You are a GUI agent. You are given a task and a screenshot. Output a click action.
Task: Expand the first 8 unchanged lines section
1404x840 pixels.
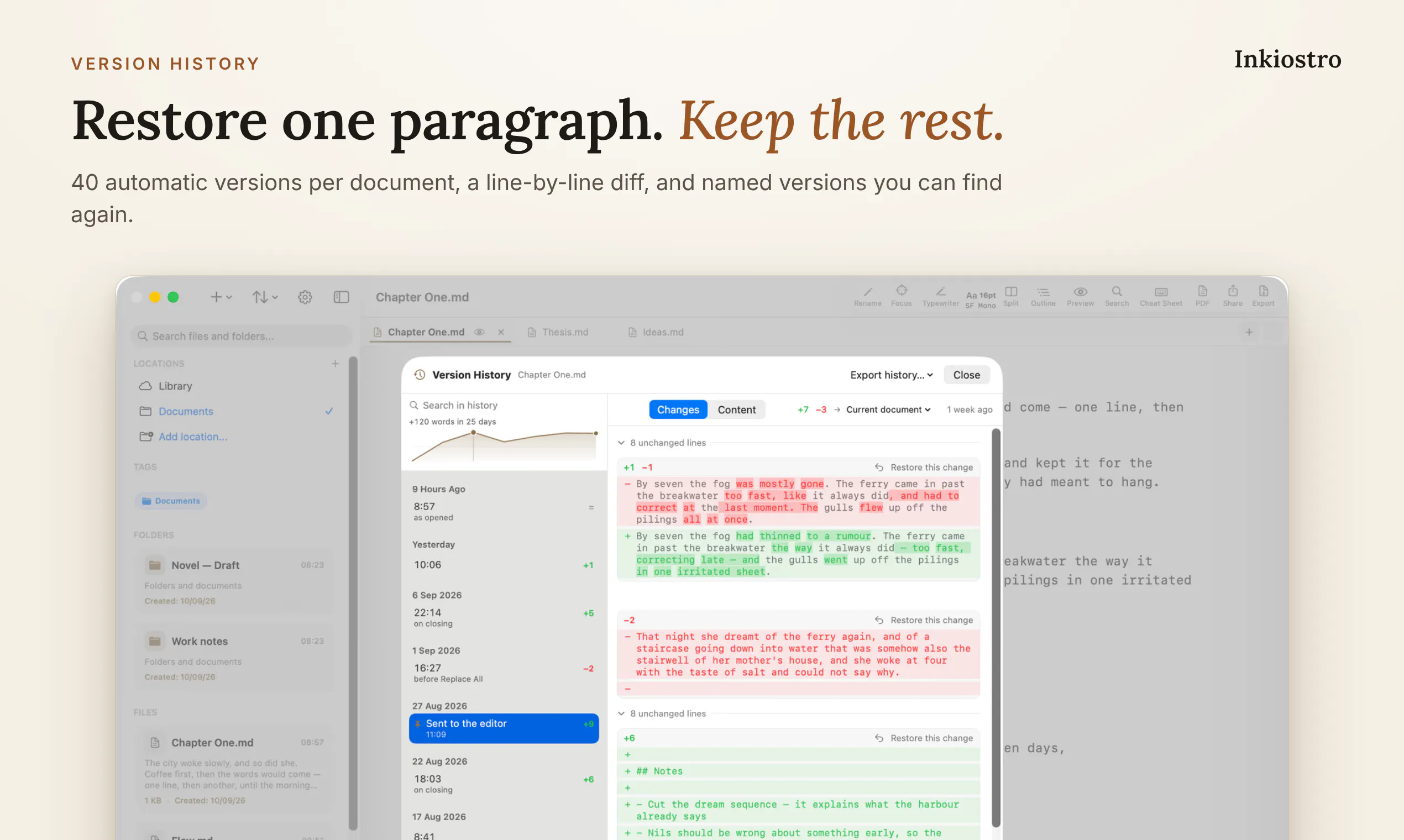click(662, 443)
